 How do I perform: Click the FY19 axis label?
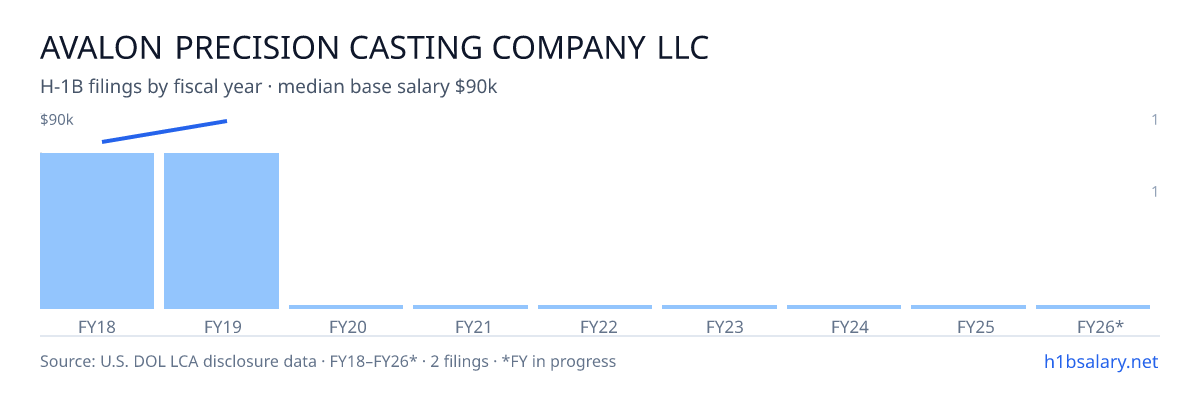click(221, 326)
